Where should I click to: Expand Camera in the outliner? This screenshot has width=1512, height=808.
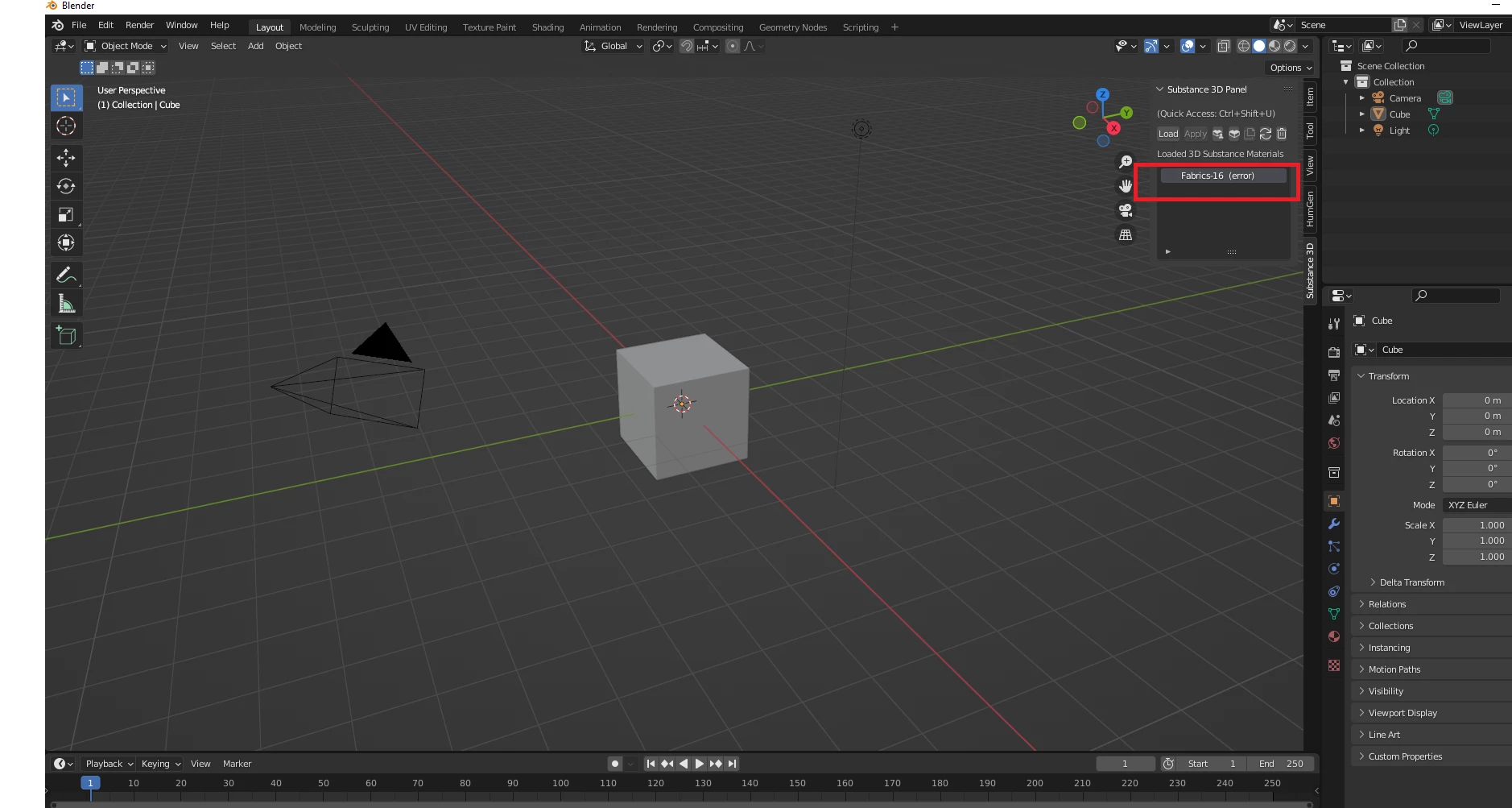[1362, 98]
